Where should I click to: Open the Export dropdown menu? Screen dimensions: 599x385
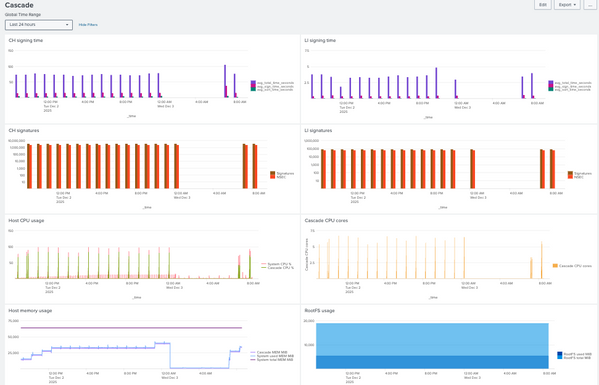pos(567,5)
